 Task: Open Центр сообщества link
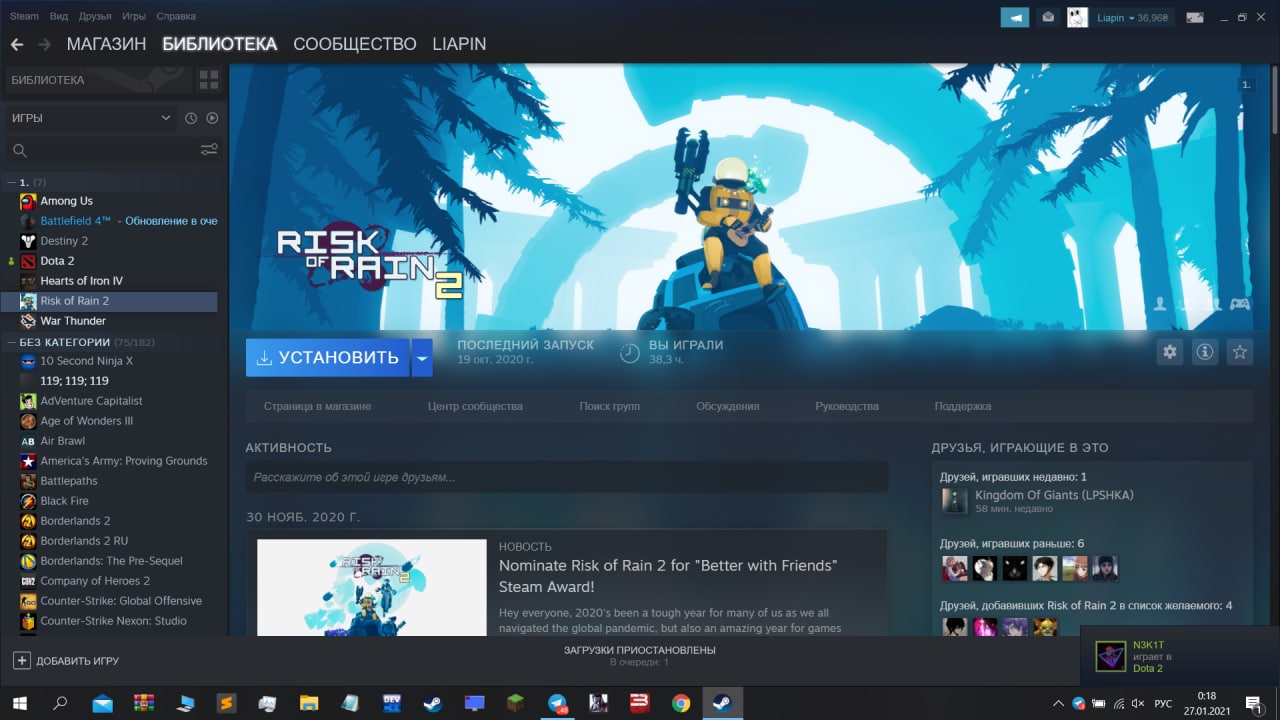coord(475,406)
